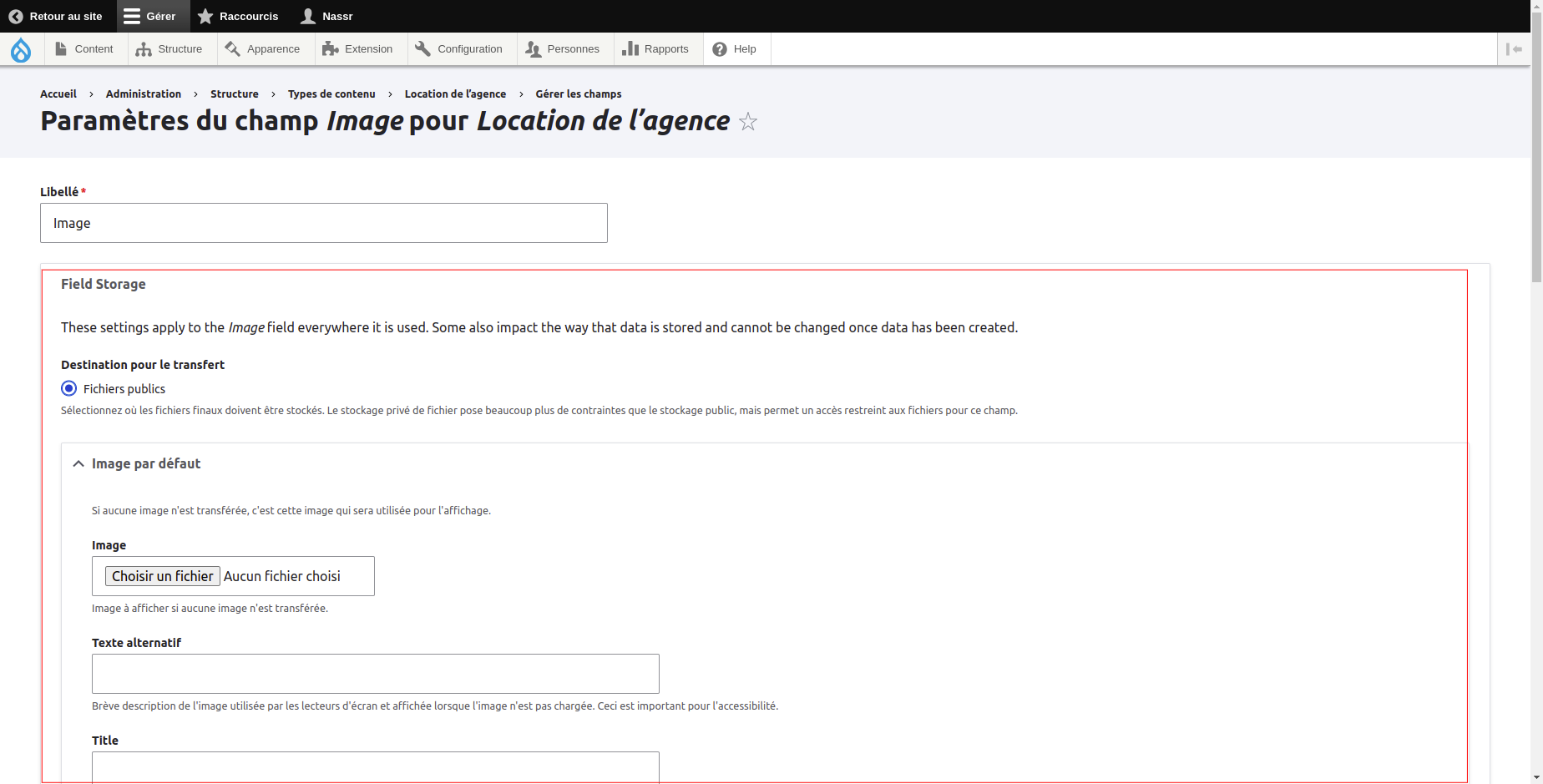Open the Structure menu item

(x=170, y=49)
